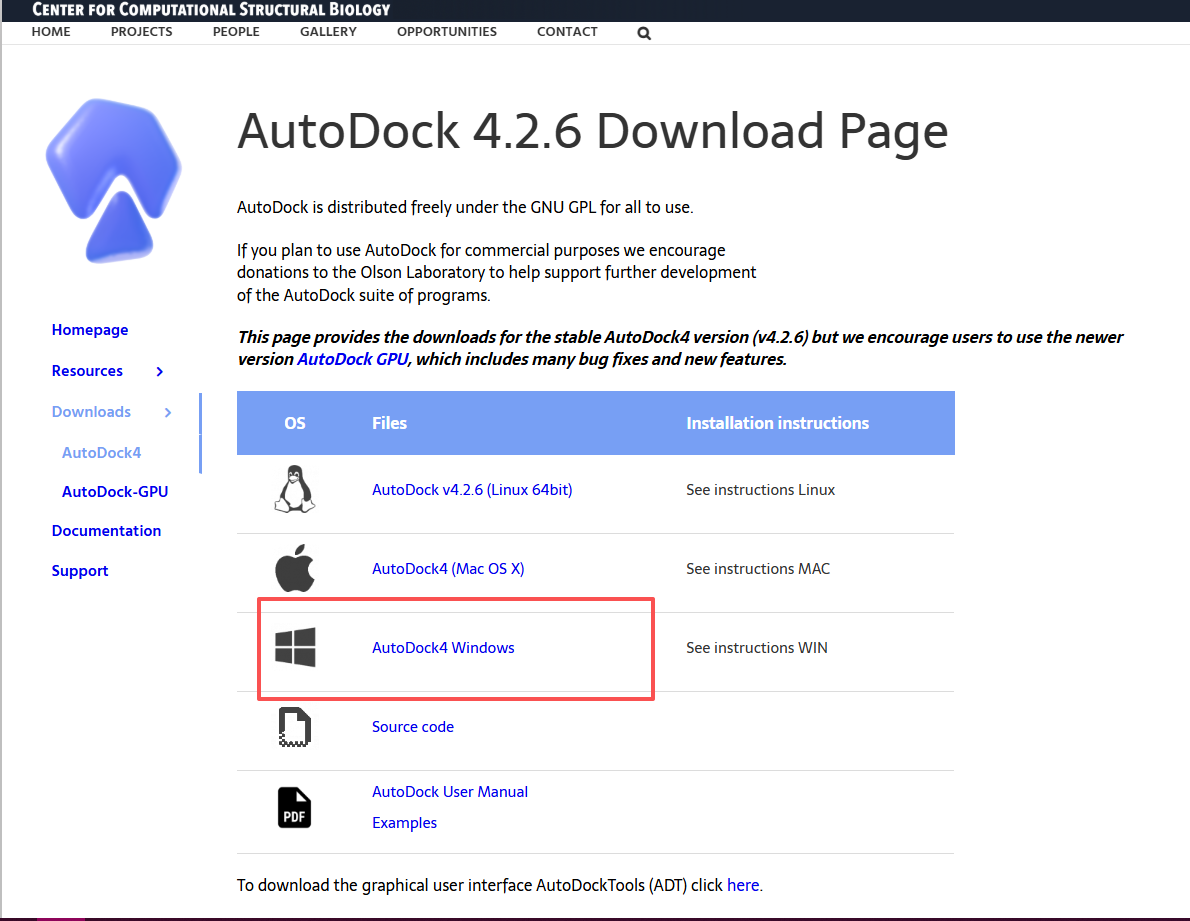Click the search magnifier icon in navbar
The width and height of the screenshot is (1190, 921).
[644, 33]
